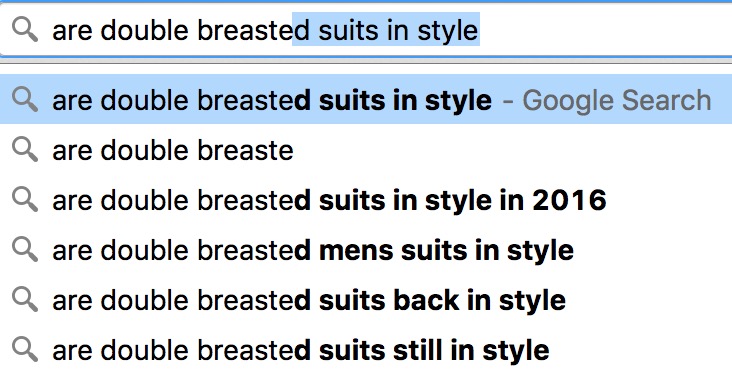Pick the 'are double breasted suits still in style' suggestion
The image size is (732, 376).
click(366, 349)
